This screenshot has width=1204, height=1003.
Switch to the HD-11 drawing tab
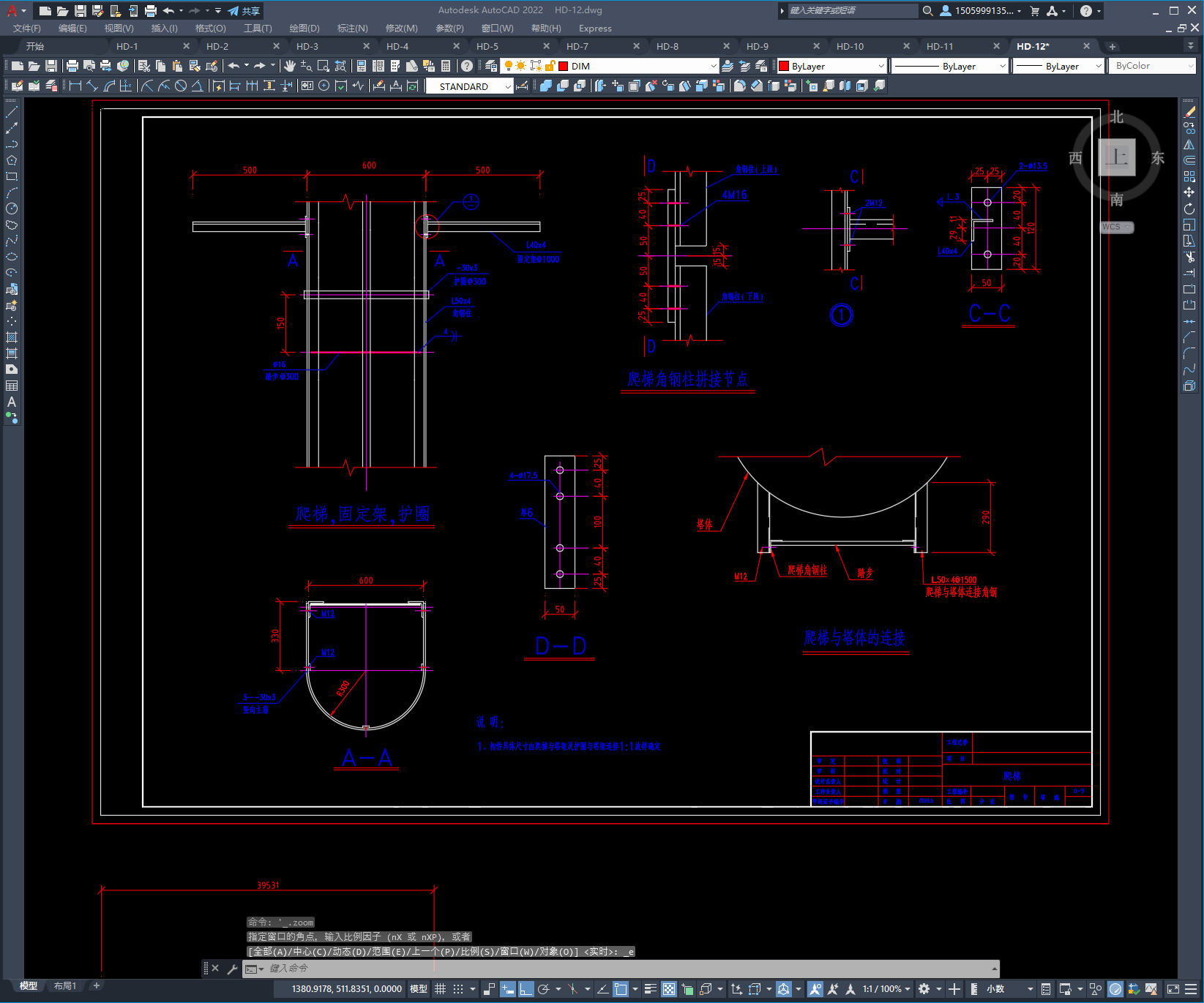pos(940,46)
